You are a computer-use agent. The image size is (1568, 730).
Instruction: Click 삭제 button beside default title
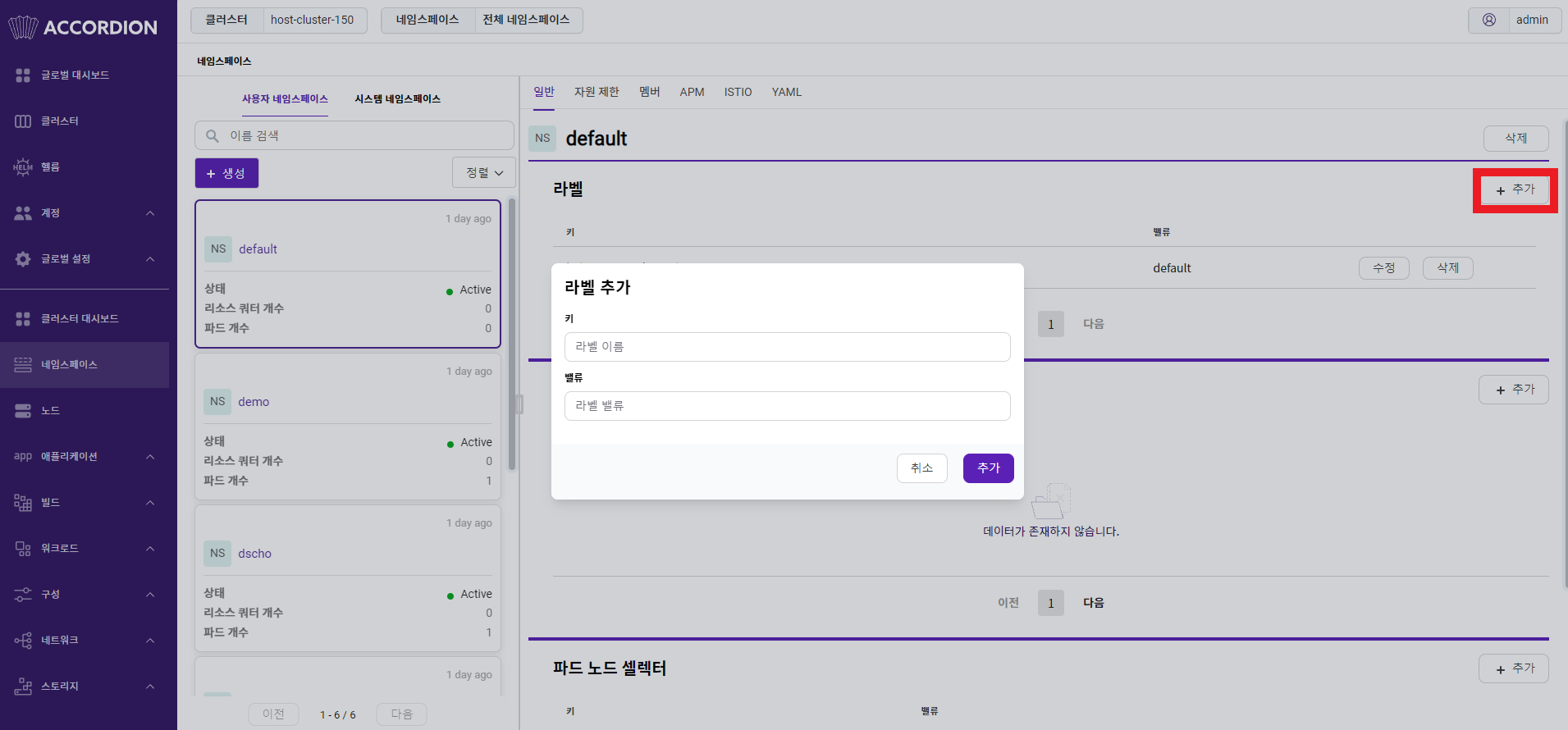coord(1516,139)
